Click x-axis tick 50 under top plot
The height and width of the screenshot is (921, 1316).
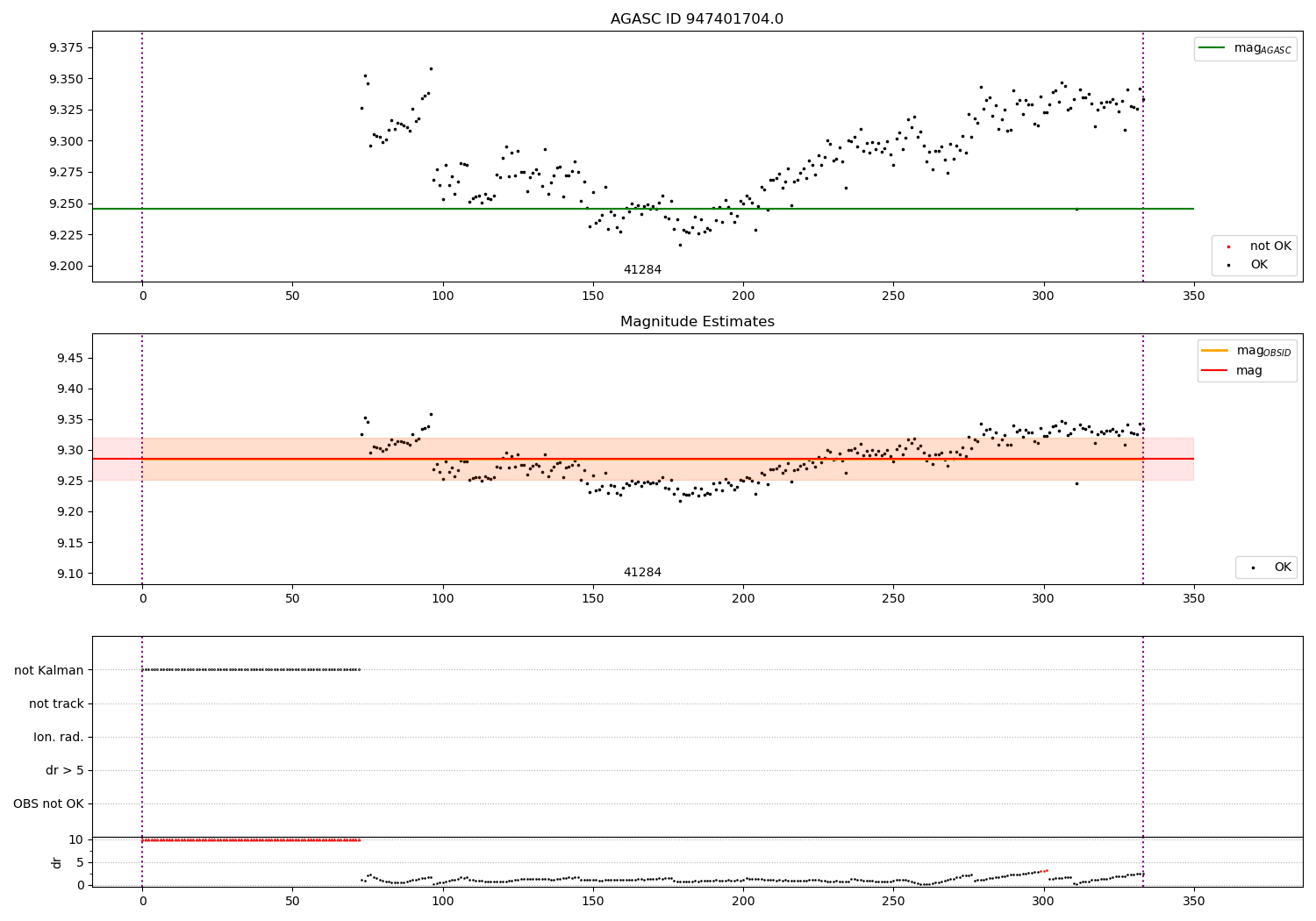pyautogui.click(x=292, y=296)
